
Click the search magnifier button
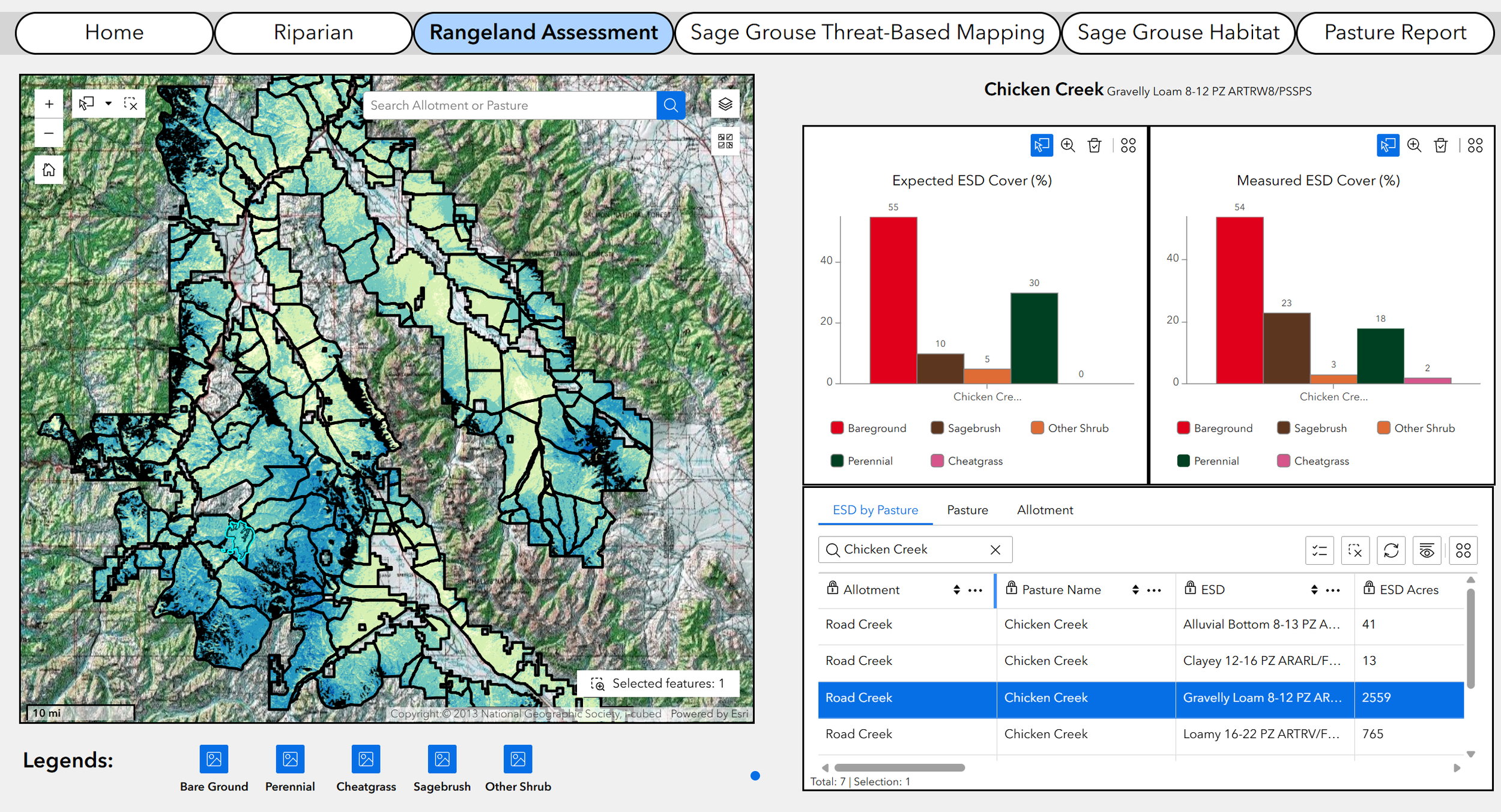click(671, 106)
